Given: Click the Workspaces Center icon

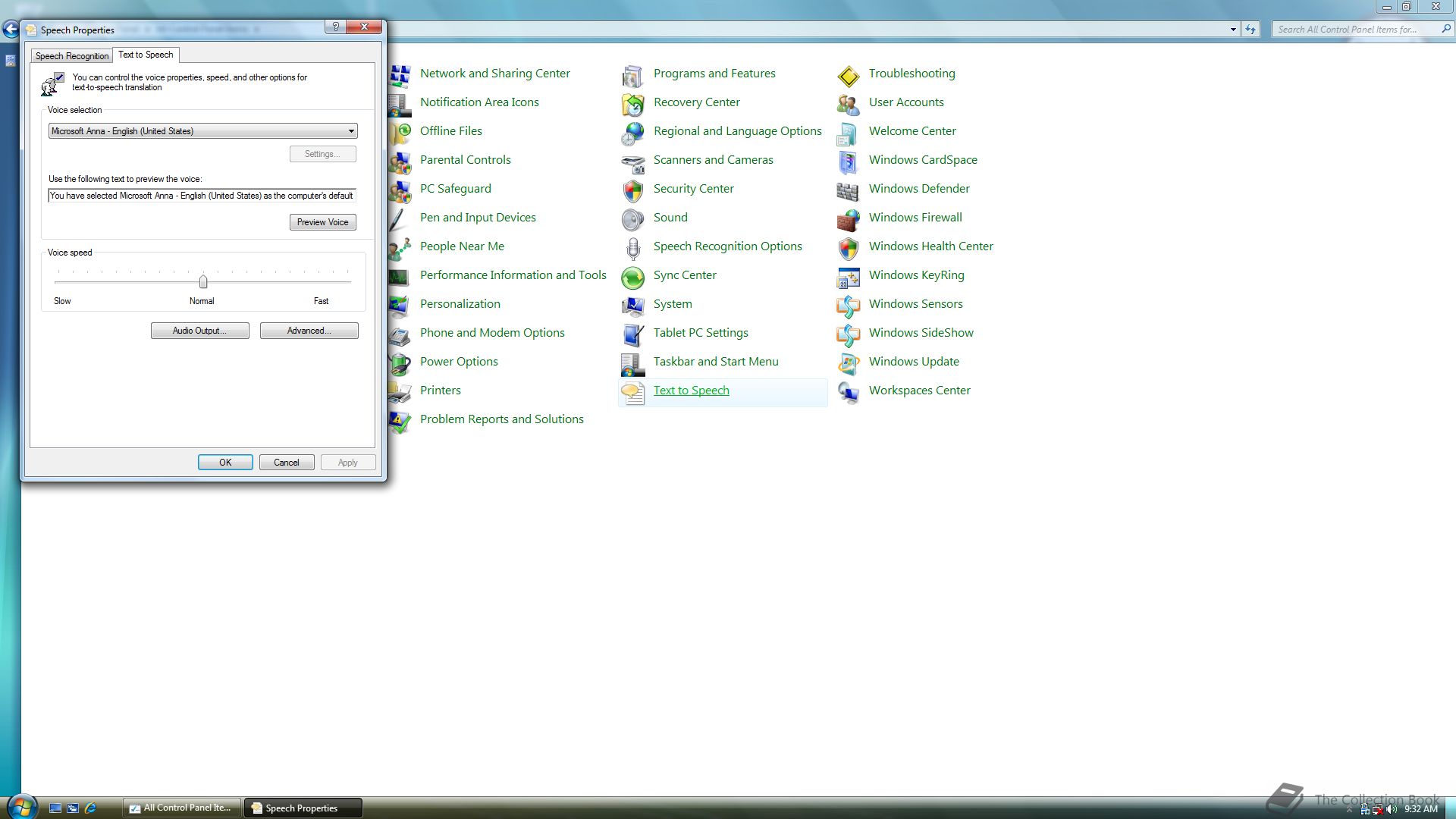Looking at the screenshot, I should [848, 391].
